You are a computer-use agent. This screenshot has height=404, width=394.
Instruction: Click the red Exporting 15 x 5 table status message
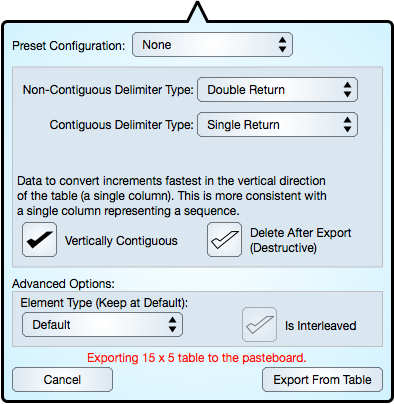pyautogui.click(x=197, y=358)
